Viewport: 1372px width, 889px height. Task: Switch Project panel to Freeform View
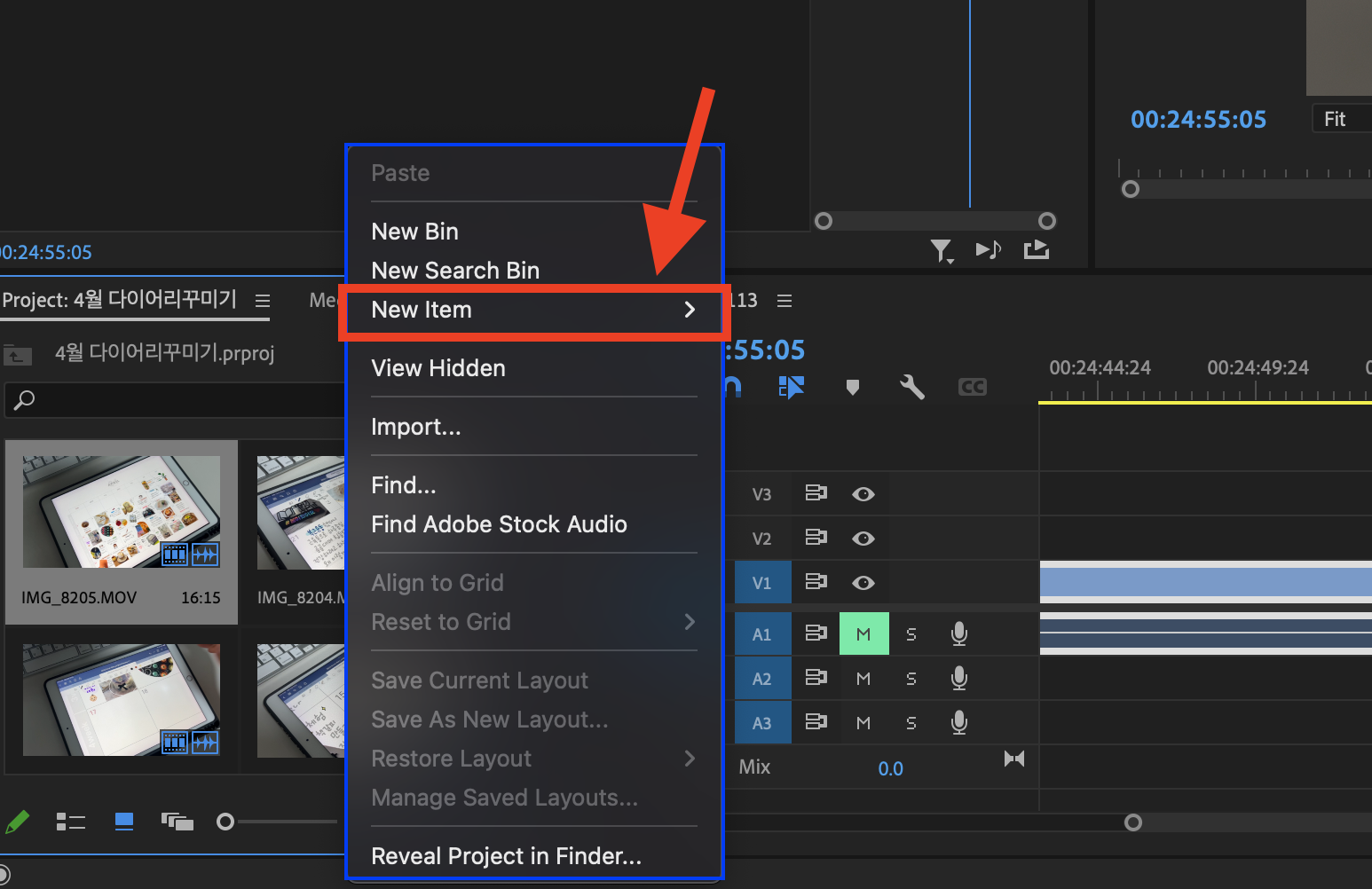[x=177, y=822]
